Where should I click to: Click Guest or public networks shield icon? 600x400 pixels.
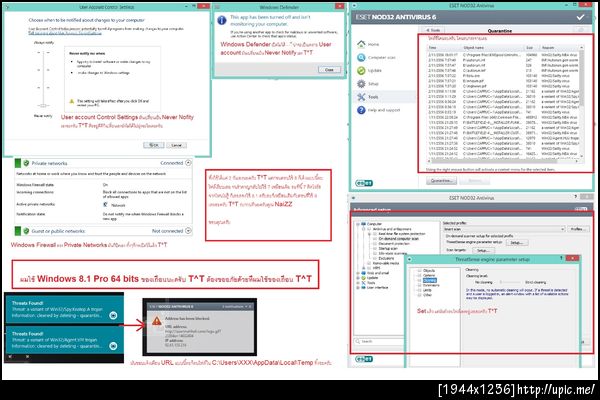26,231
